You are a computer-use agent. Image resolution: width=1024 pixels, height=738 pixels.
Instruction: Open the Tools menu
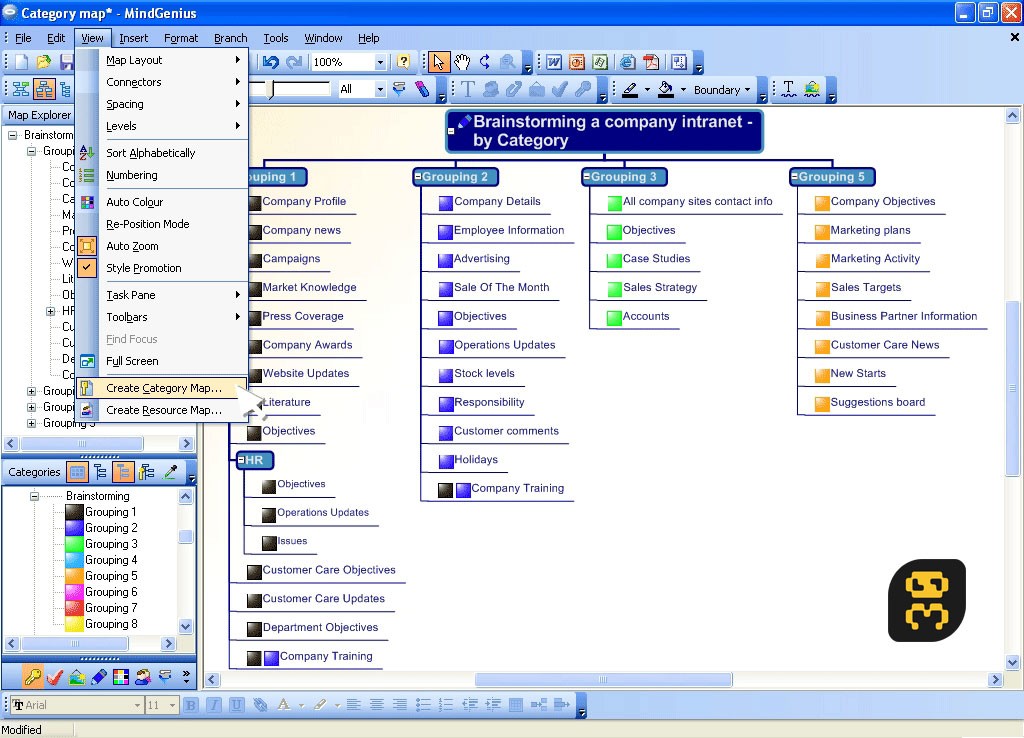[276, 38]
